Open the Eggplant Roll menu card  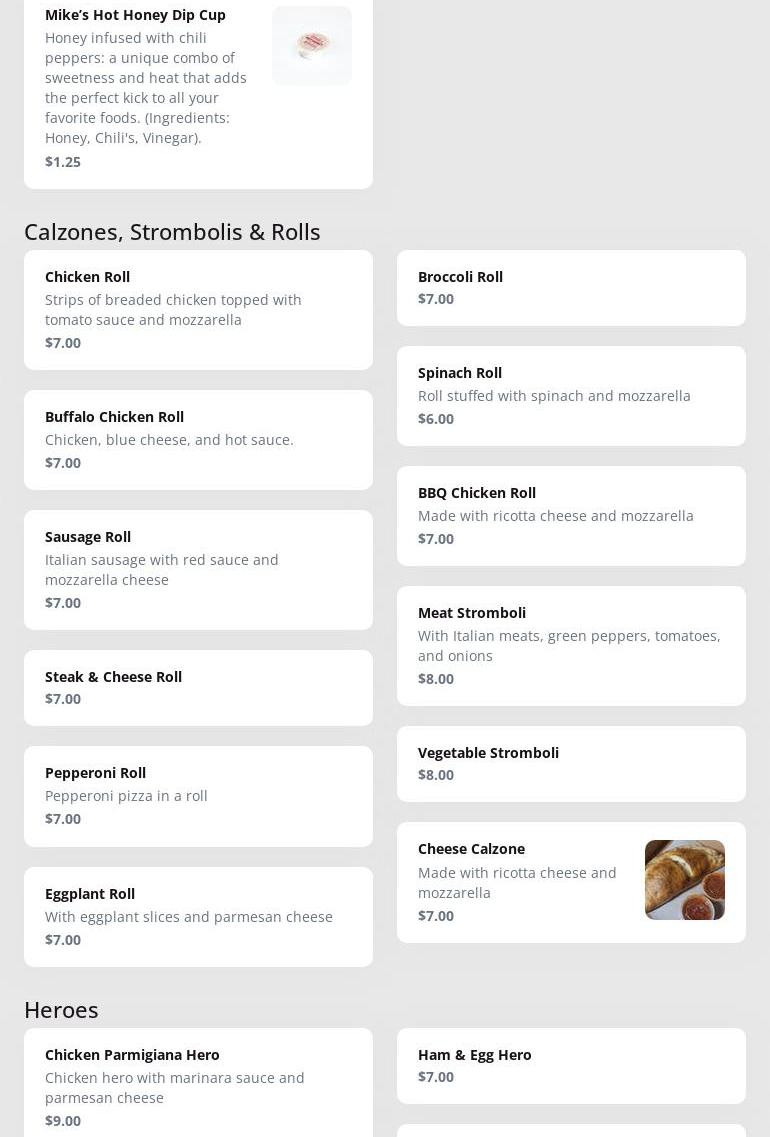[x=198, y=916]
